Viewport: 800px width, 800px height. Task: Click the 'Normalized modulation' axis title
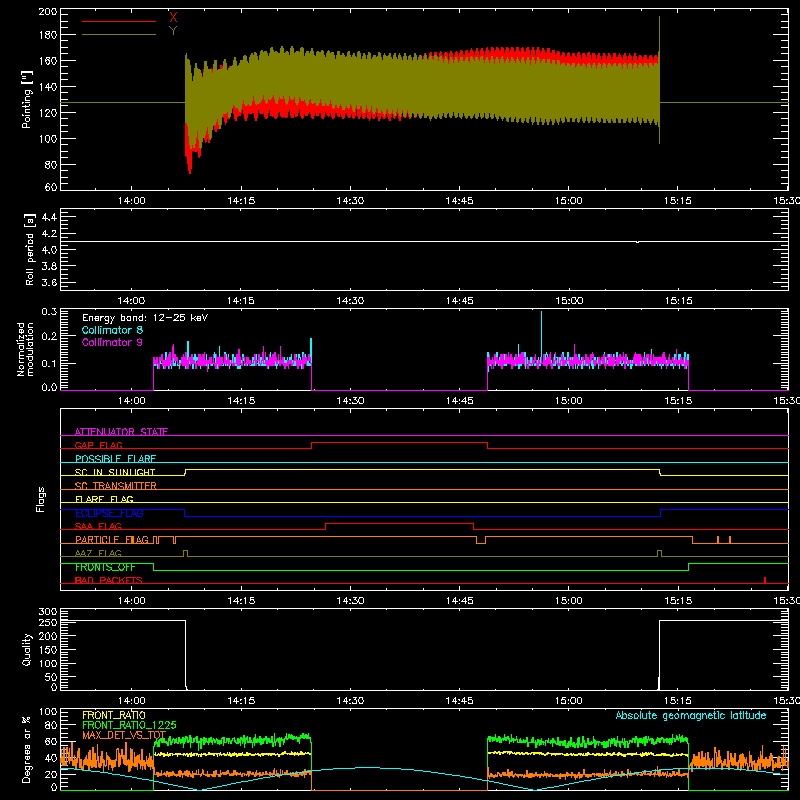[25, 349]
